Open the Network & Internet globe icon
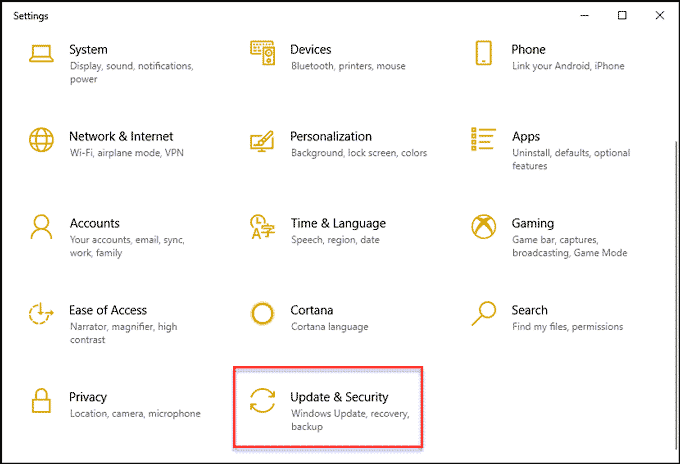680x464 pixels. tap(41, 140)
